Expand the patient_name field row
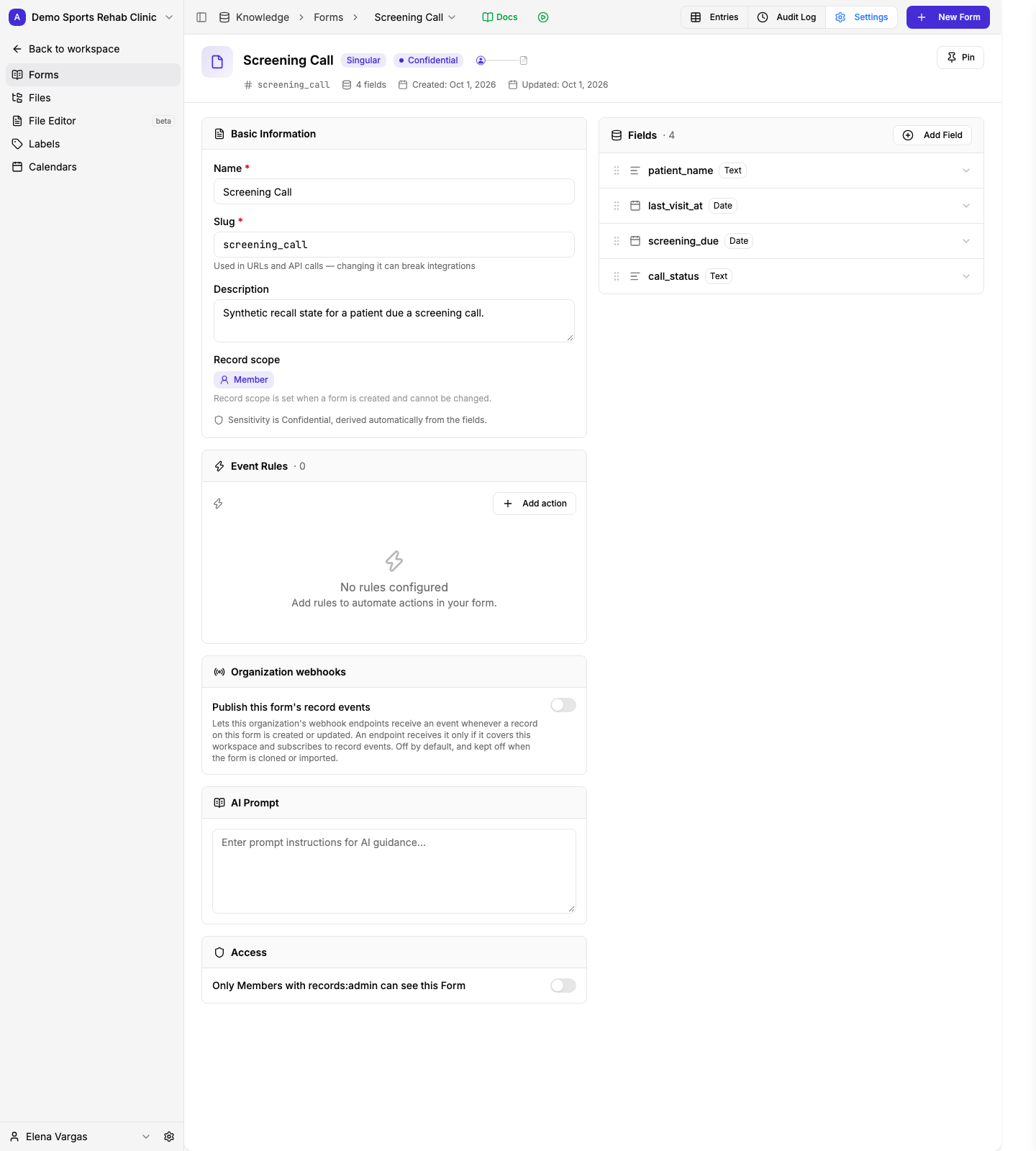The height and width of the screenshot is (1151, 1036). pos(966,170)
